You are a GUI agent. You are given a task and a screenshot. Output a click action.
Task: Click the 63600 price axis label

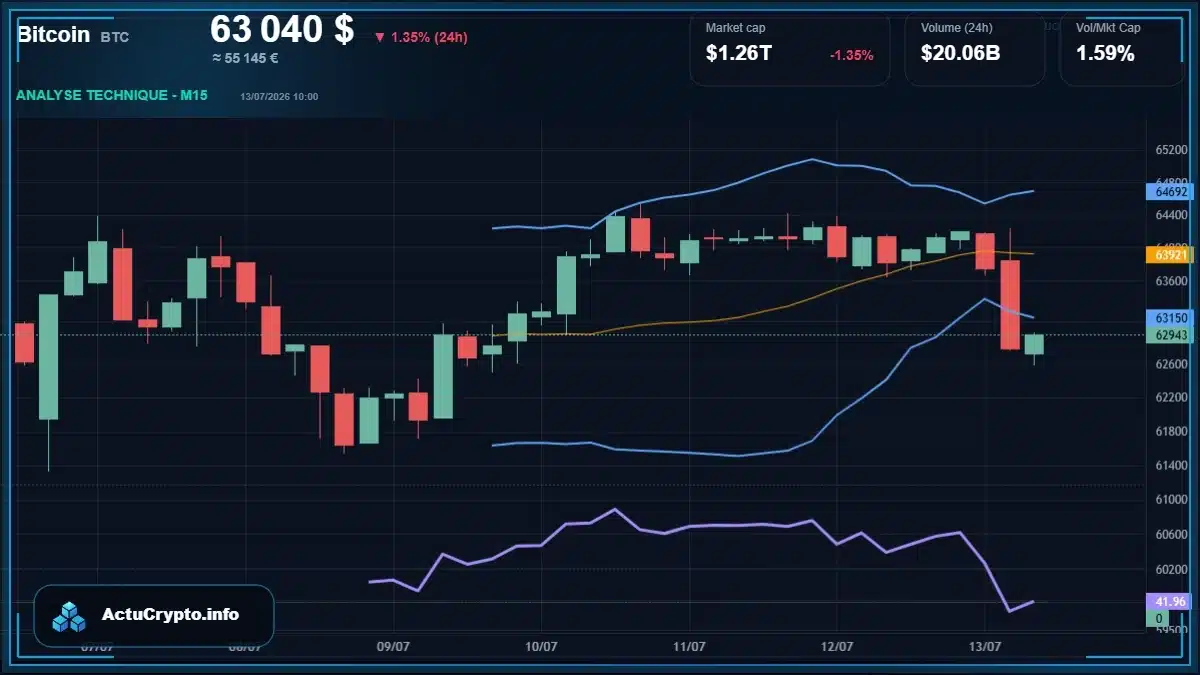point(1170,281)
